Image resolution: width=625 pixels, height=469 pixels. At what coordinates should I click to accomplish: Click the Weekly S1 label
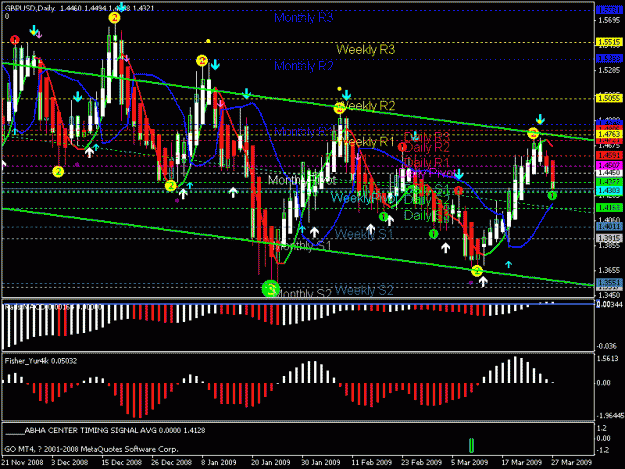[364, 234]
